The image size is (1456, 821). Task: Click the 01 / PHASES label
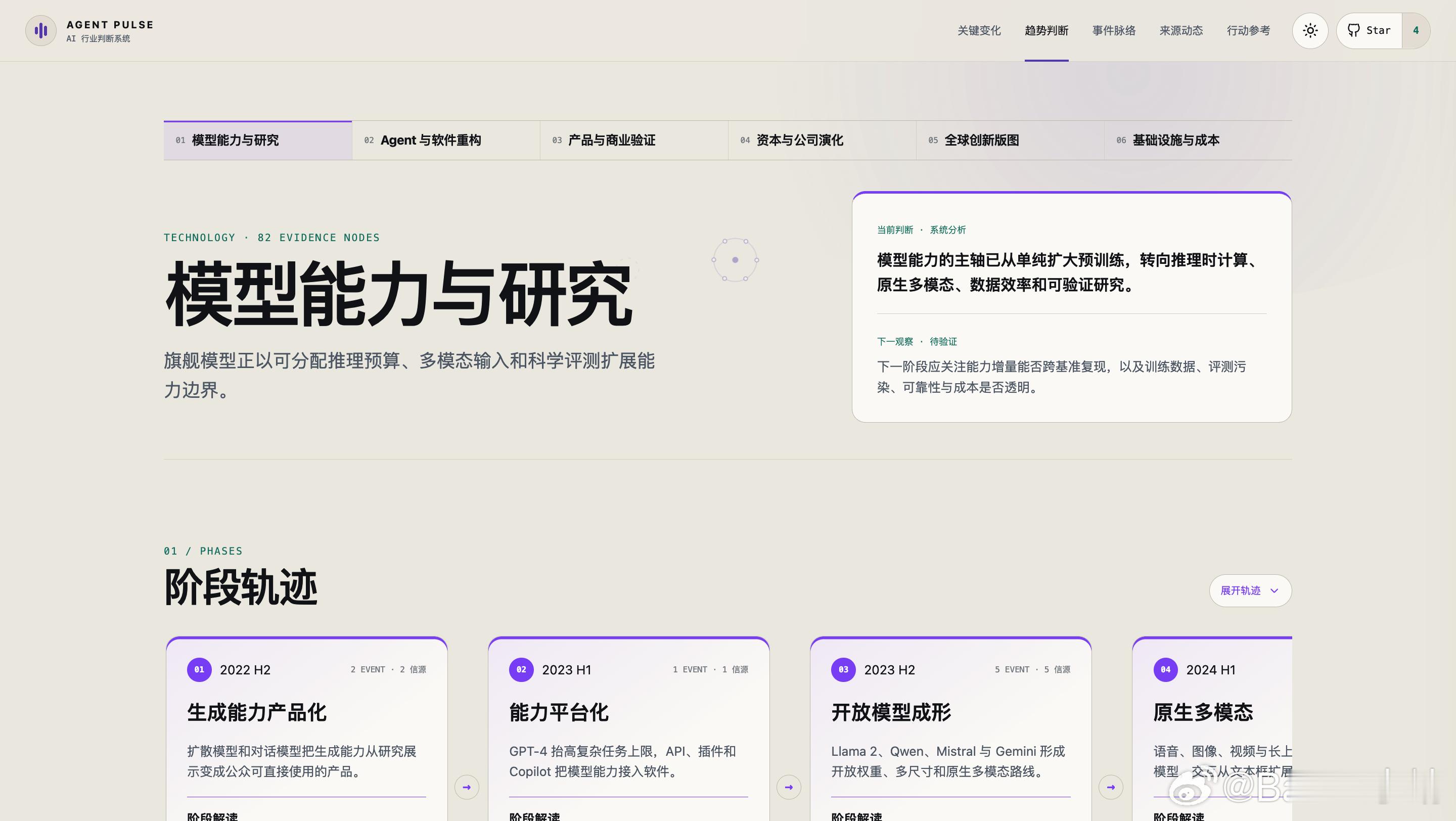(x=203, y=552)
